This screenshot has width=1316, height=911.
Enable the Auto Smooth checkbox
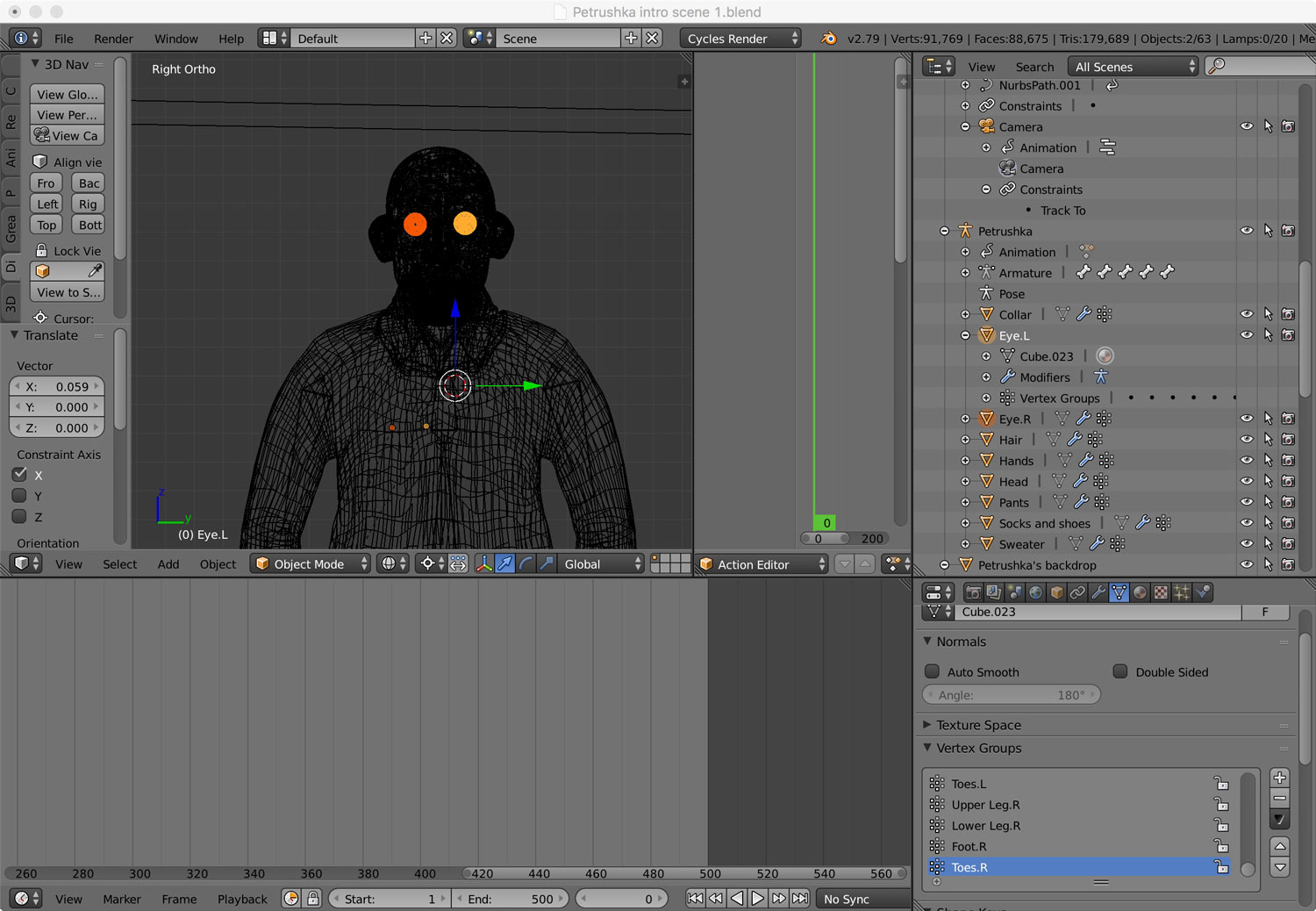coord(933,671)
